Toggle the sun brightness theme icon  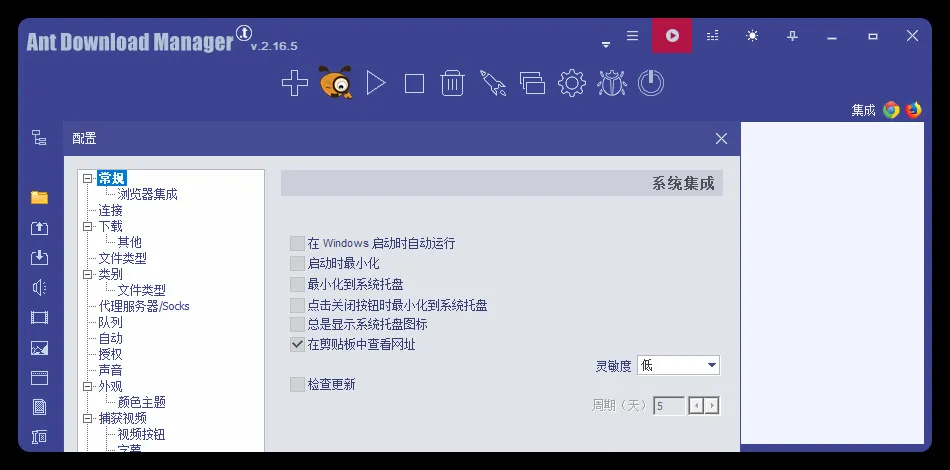[x=752, y=36]
